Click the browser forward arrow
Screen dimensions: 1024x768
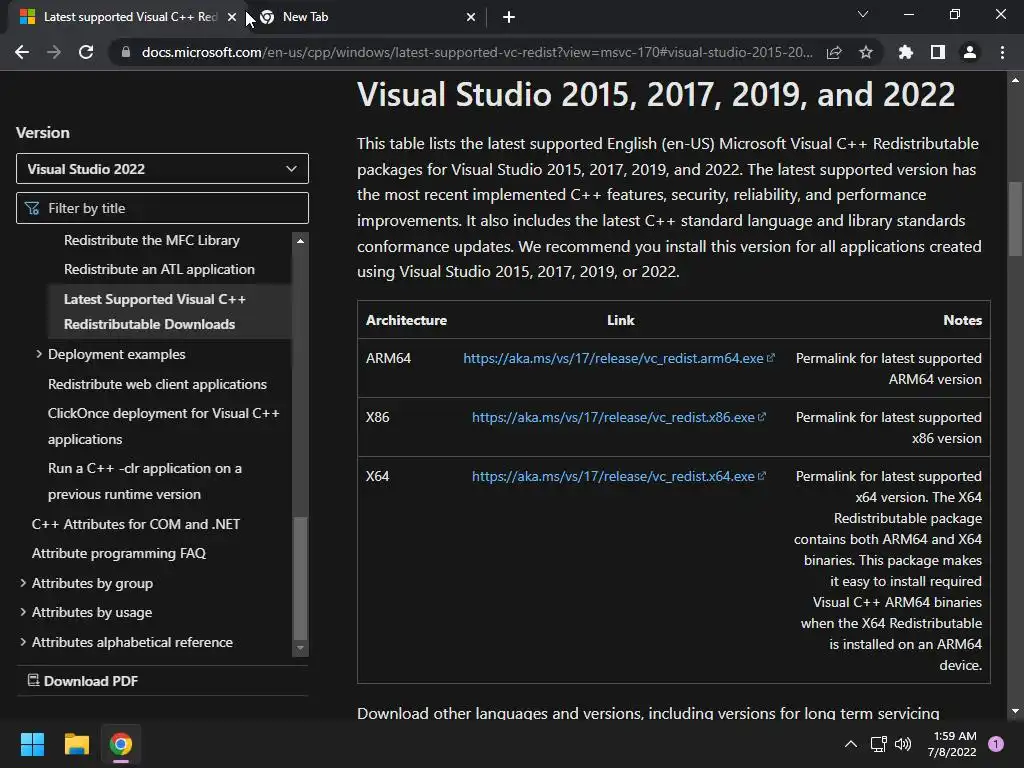pos(54,52)
